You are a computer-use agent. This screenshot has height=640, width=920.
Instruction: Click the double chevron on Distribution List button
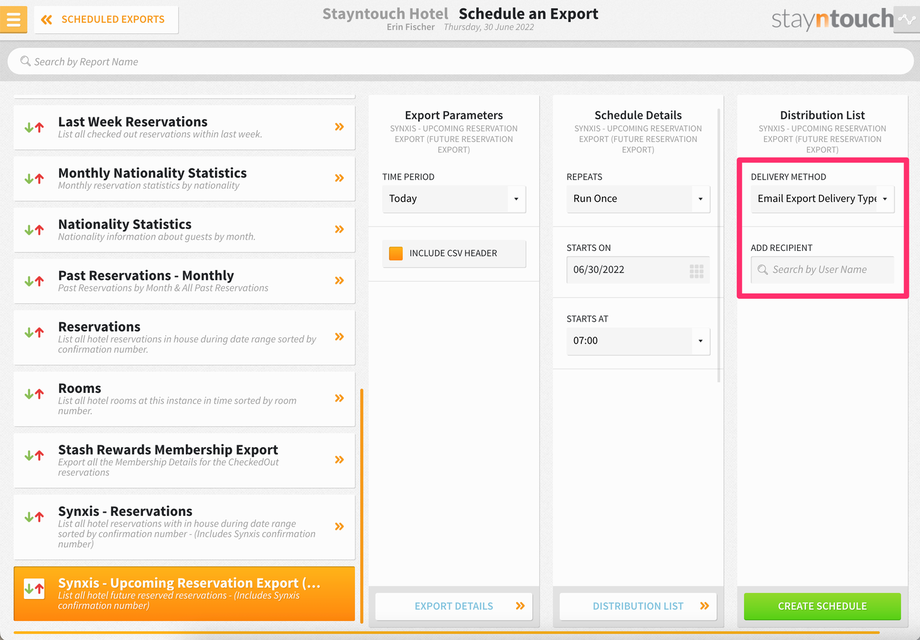coord(704,606)
